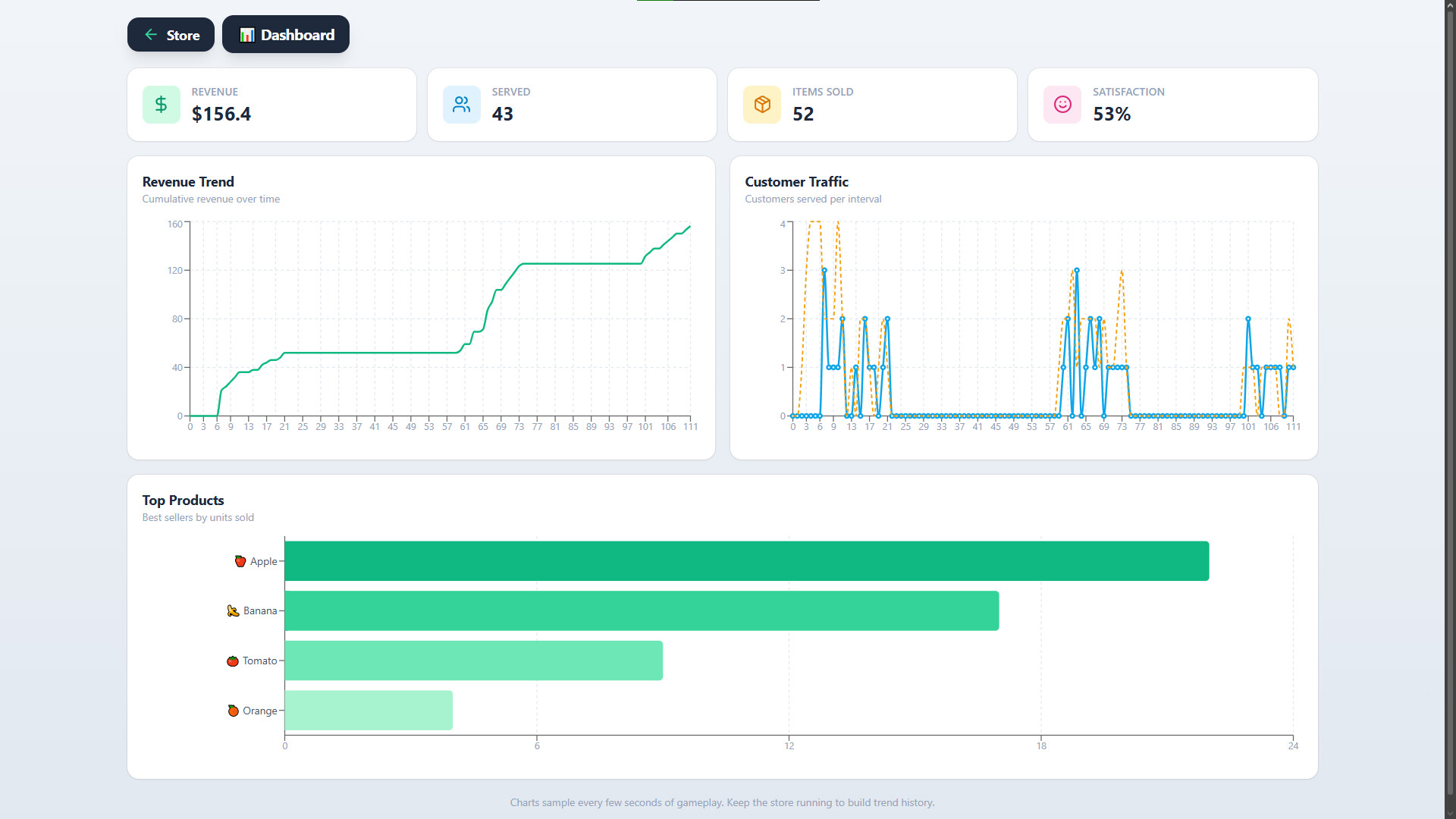Click the Revenue Trend chart title

click(188, 182)
